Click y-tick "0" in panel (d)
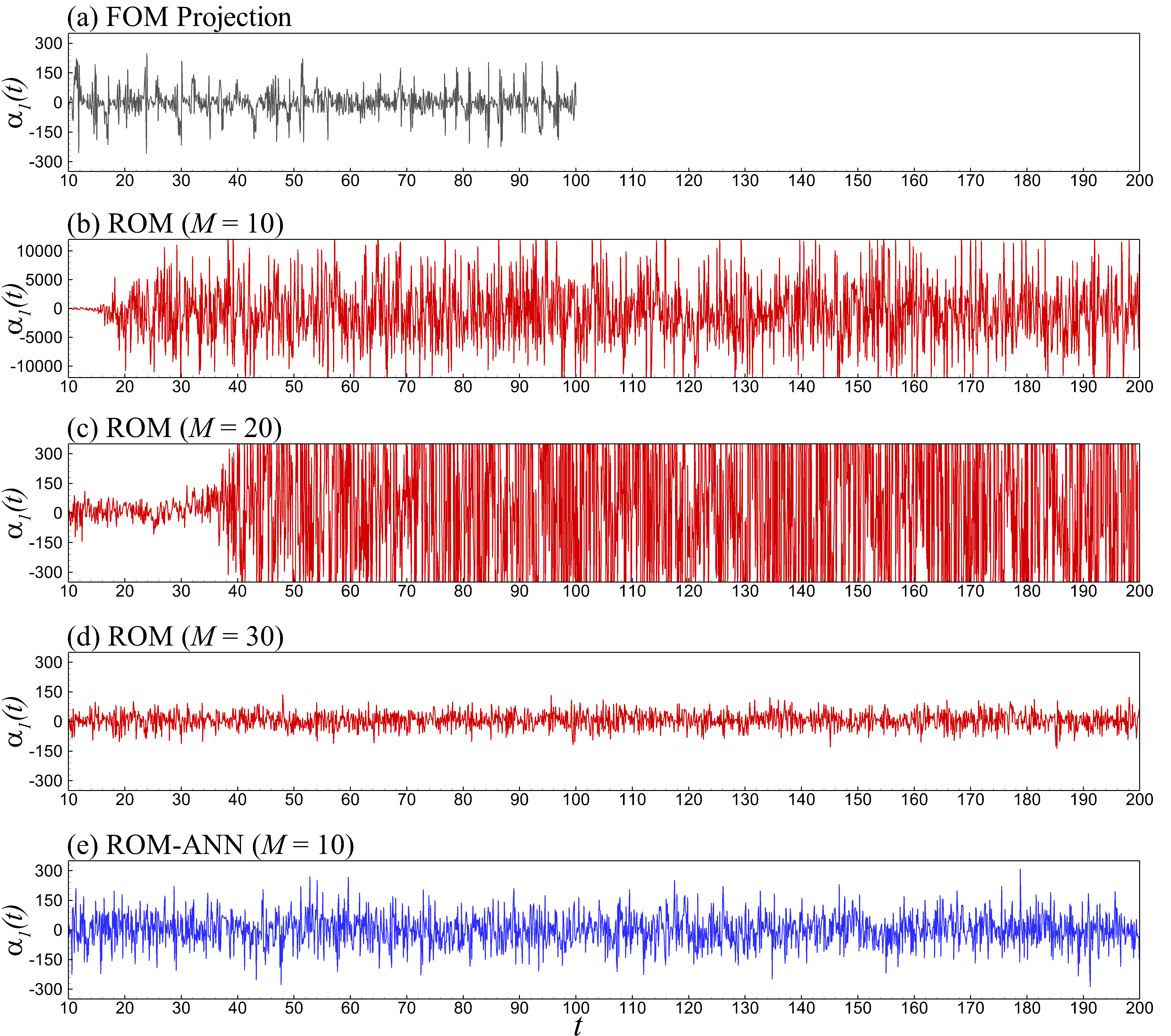The width and height of the screenshot is (1171, 1036). 58,721
